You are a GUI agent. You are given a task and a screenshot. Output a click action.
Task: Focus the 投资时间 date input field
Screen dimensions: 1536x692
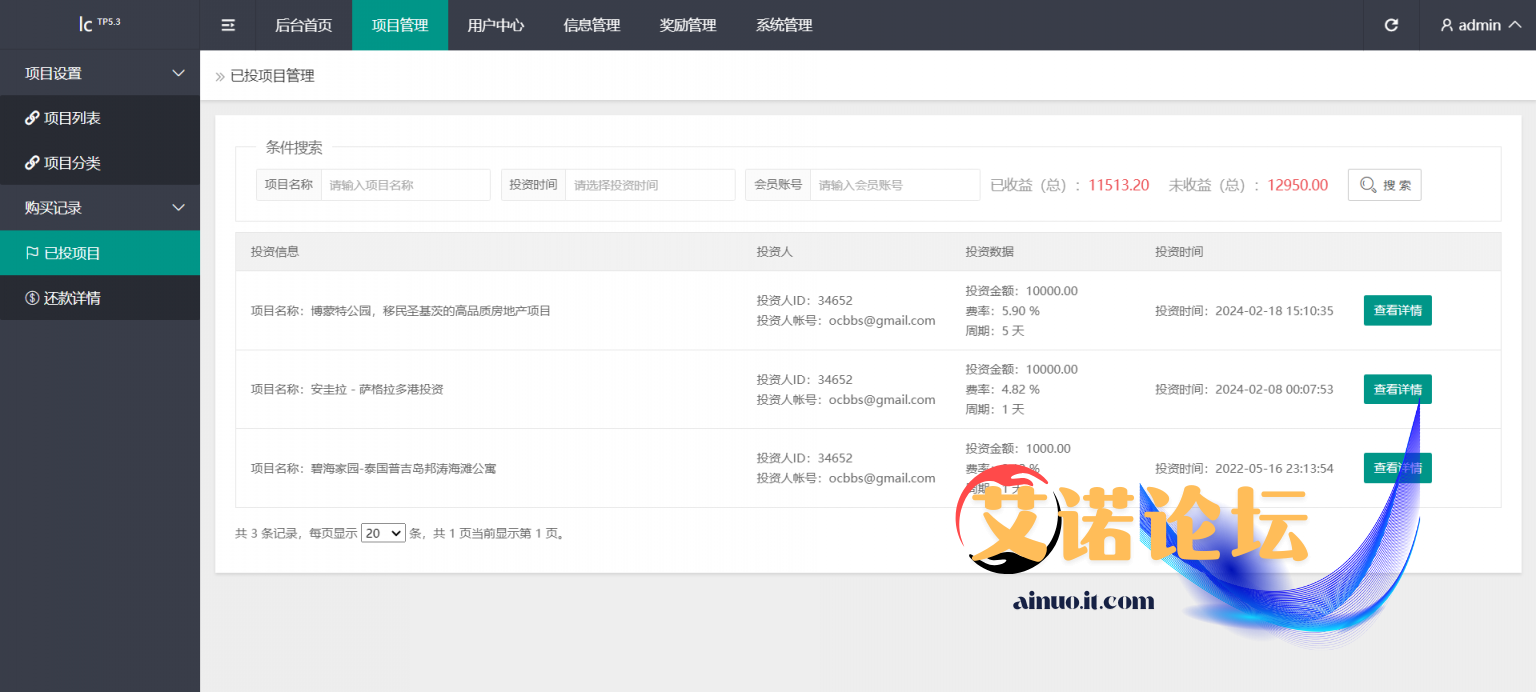pyautogui.click(x=650, y=185)
